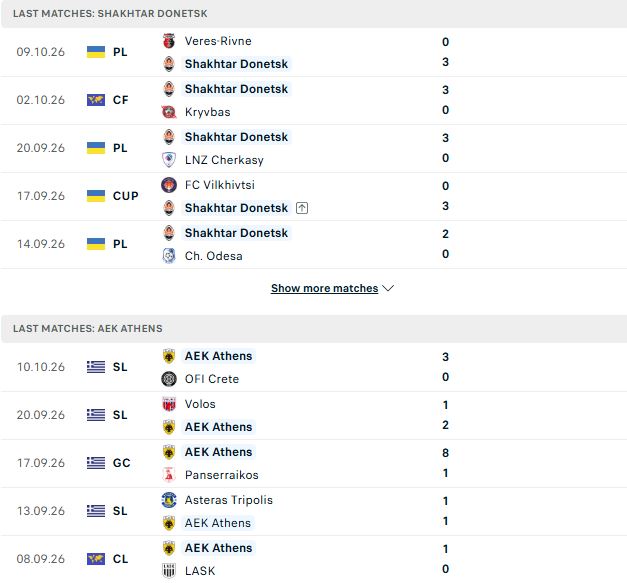The height and width of the screenshot is (583, 627).
Task: Click the Panserraikos club logo
Action: pos(169,475)
